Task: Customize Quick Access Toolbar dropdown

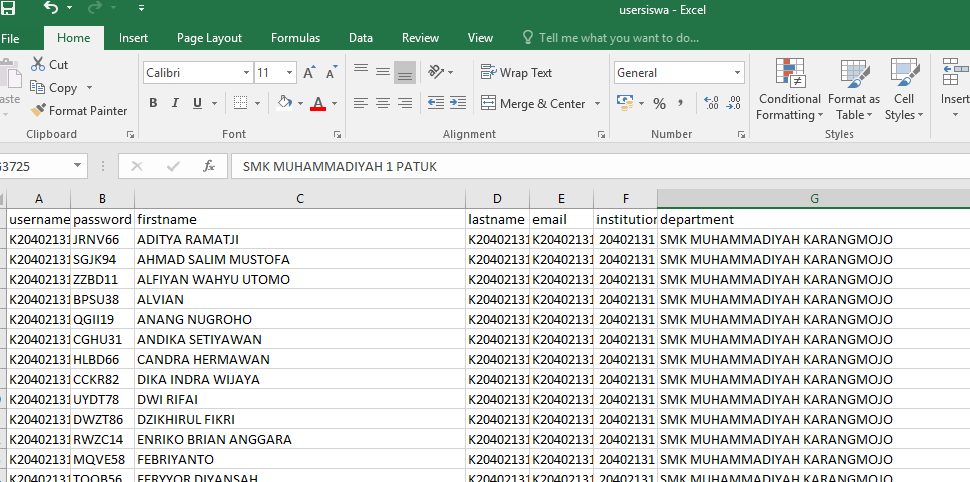Action: (142, 8)
